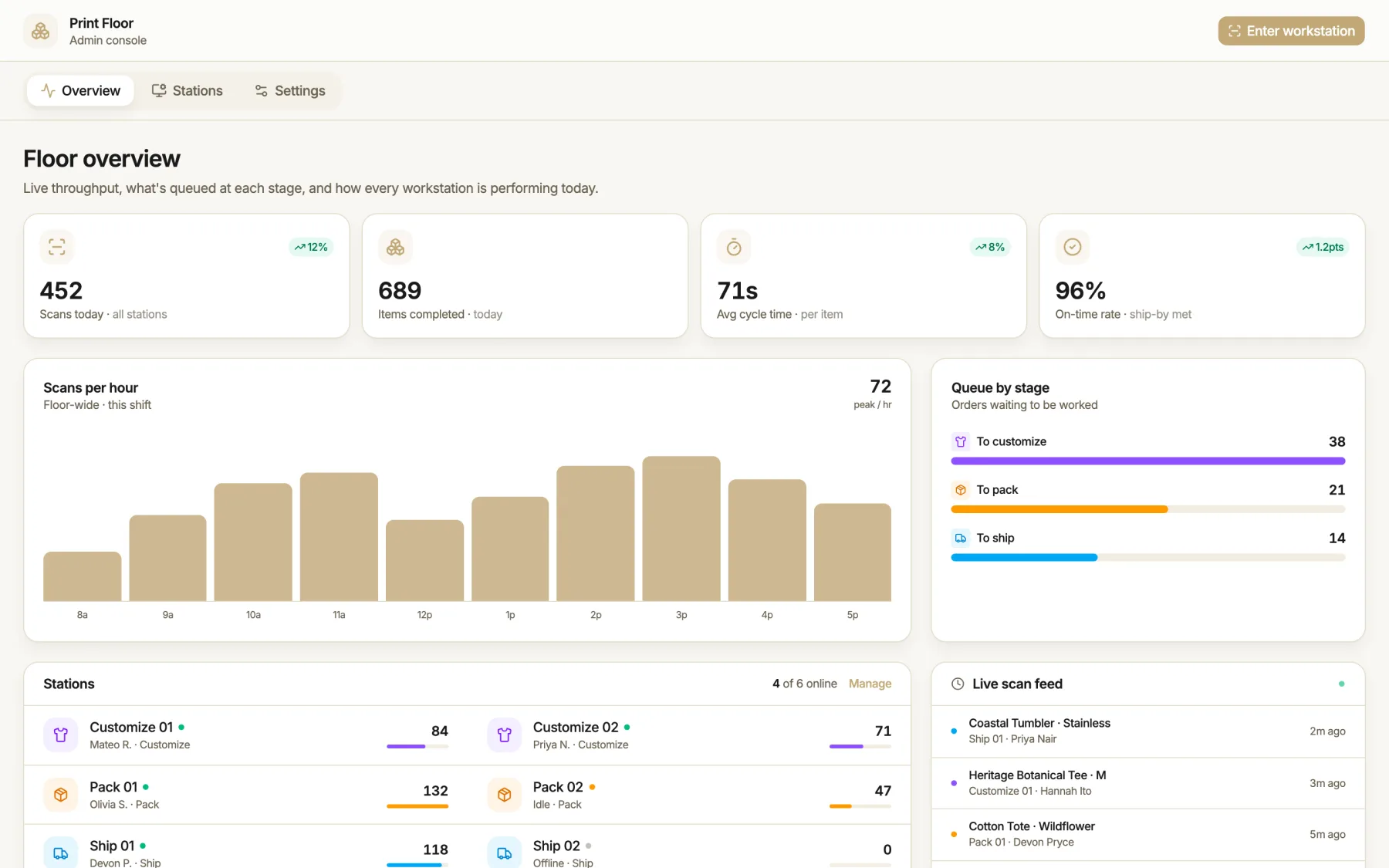Click the Customize 02 shirt icon
The width and height of the screenshot is (1389, 868).
click(504, 735)
